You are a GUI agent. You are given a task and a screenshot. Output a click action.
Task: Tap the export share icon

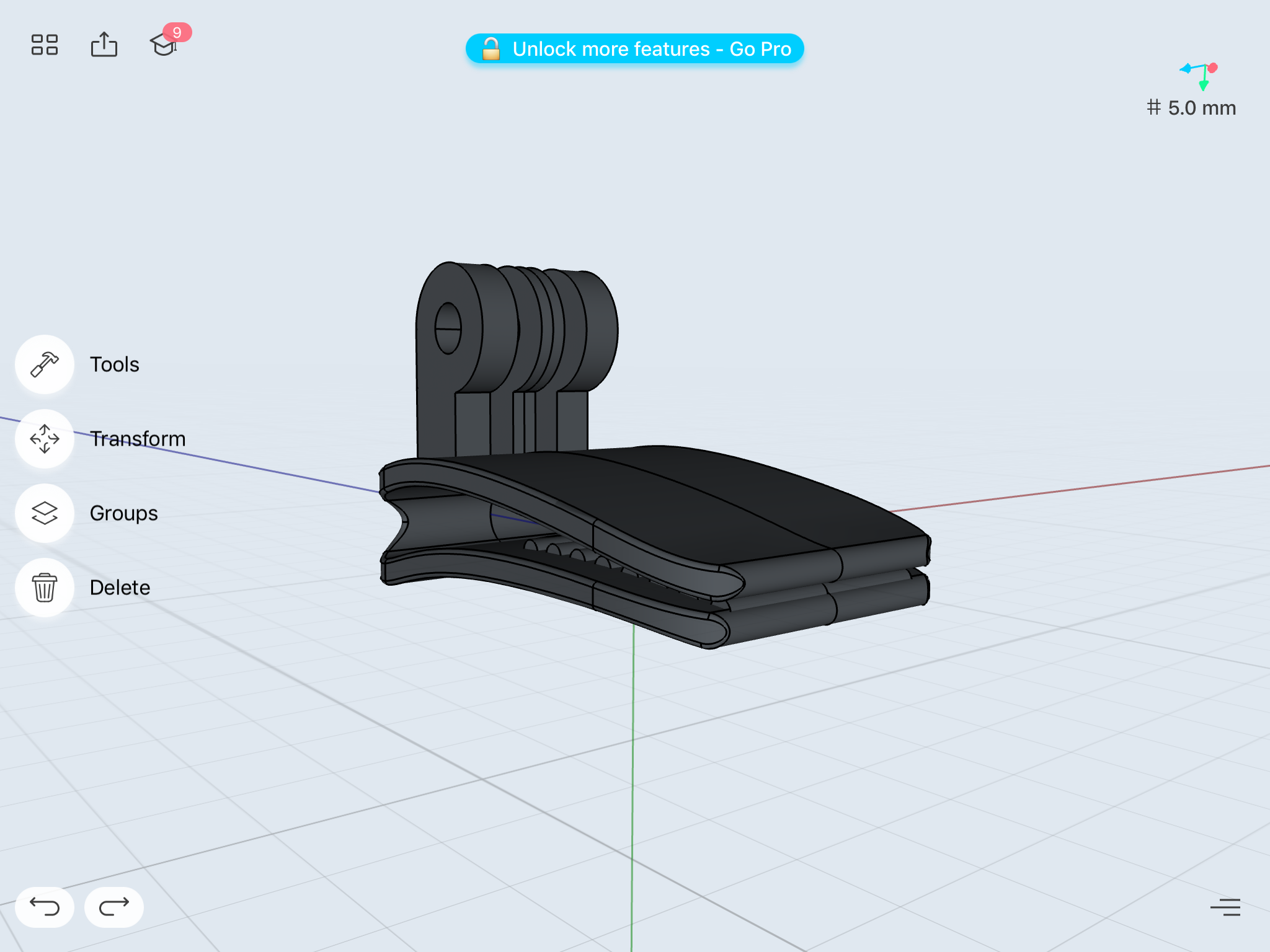[x=104, y=45]
